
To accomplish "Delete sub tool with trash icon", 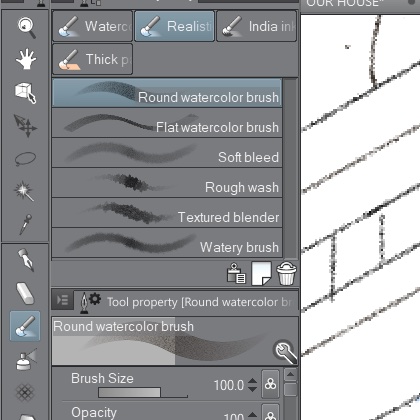I will (x=286, y=273).
